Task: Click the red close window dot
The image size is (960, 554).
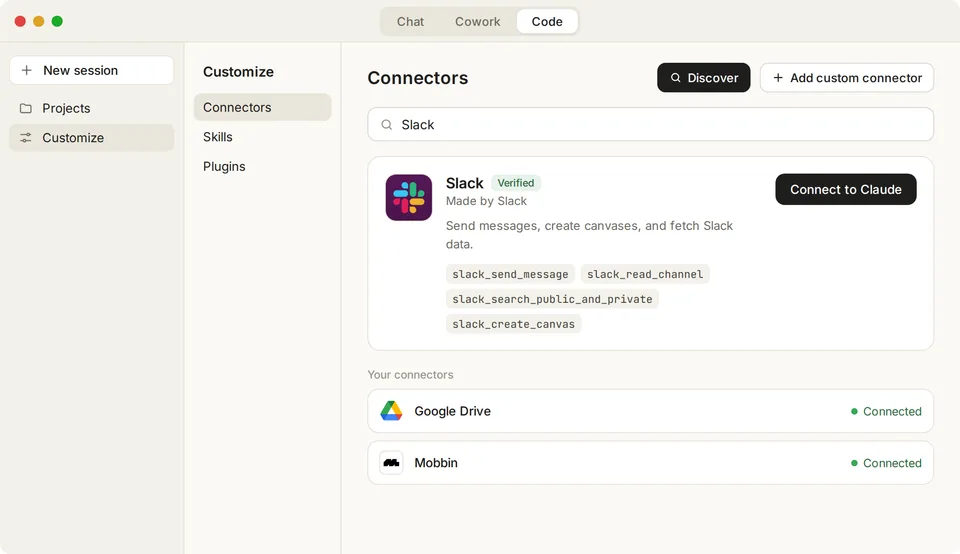Action: [x=20, y=21]
